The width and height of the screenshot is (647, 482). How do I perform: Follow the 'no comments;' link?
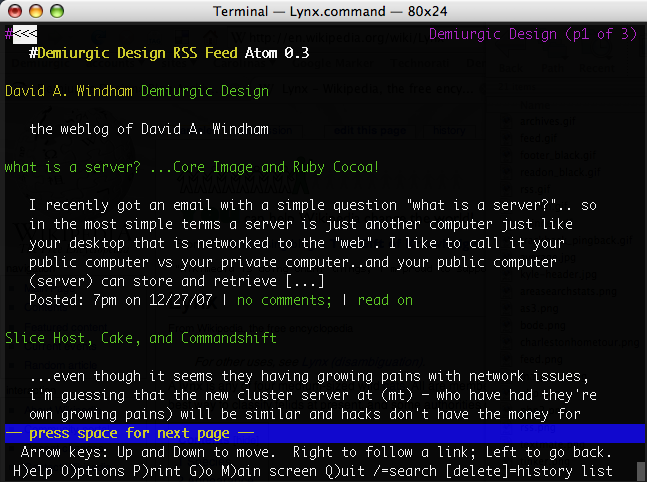pos(284,300)
